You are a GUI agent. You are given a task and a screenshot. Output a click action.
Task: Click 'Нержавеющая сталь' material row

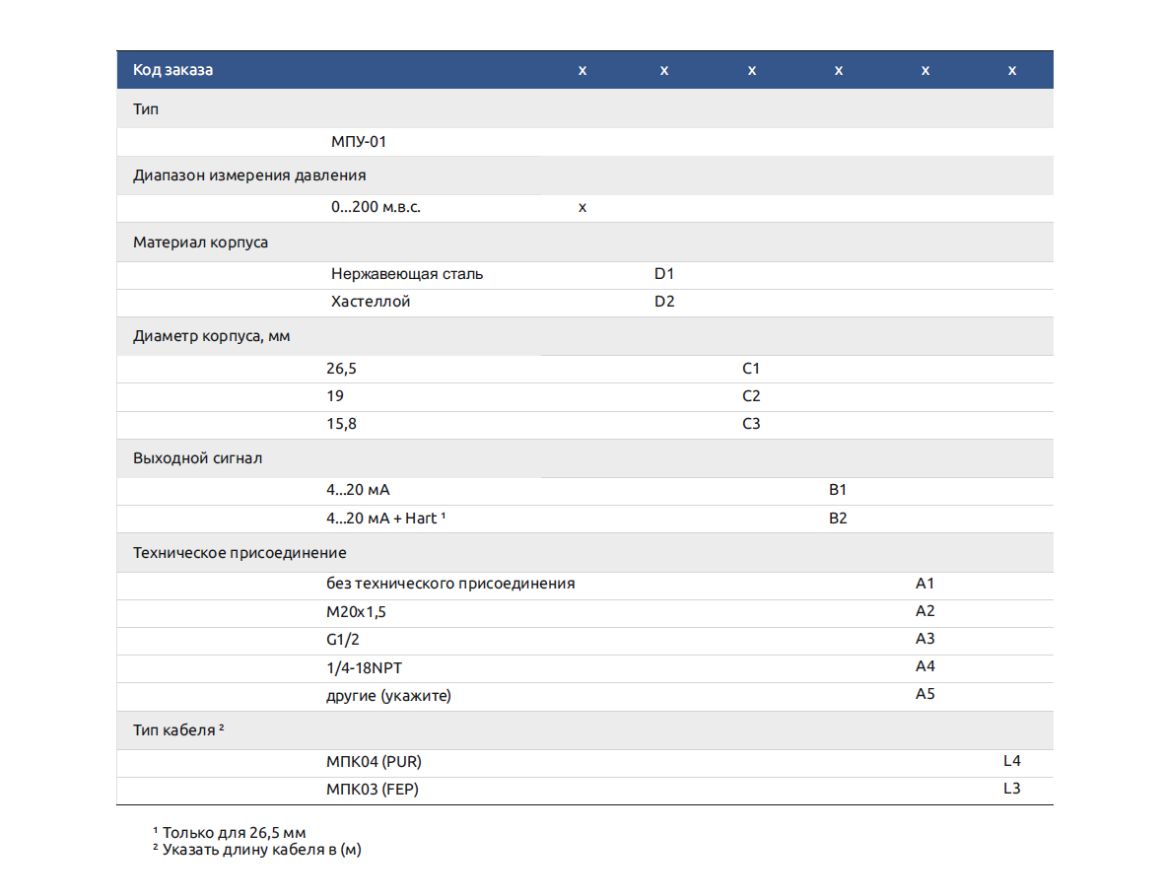click(x=406, y=274)
